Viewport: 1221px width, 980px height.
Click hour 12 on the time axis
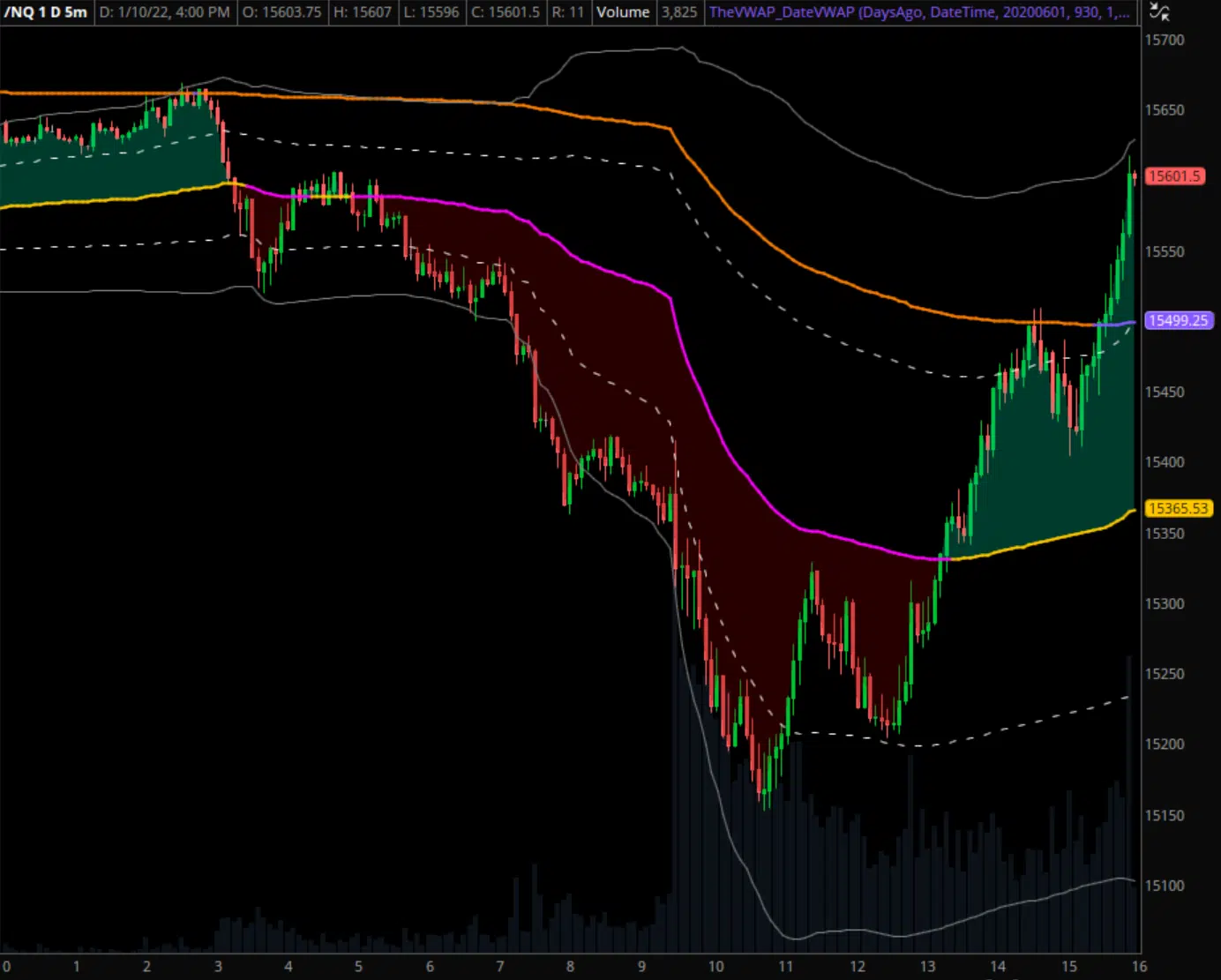click(x=857, y=966)
